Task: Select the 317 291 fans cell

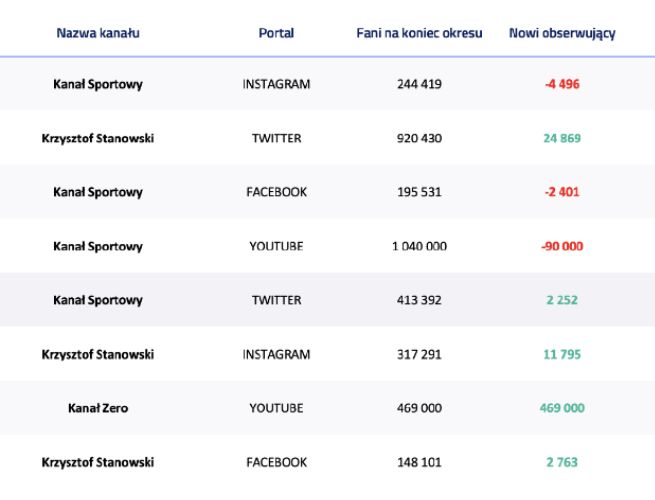Action: coord(419,354)
